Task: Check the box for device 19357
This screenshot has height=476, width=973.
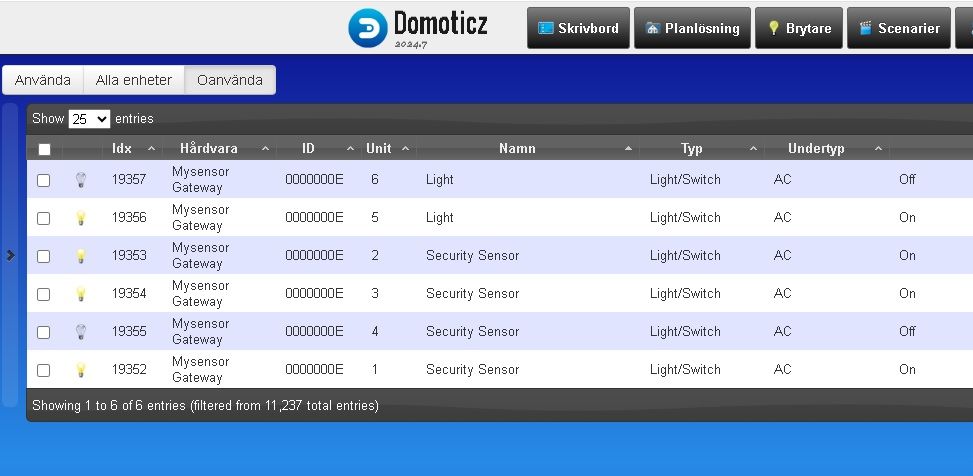Action: [x=43, y=180]
